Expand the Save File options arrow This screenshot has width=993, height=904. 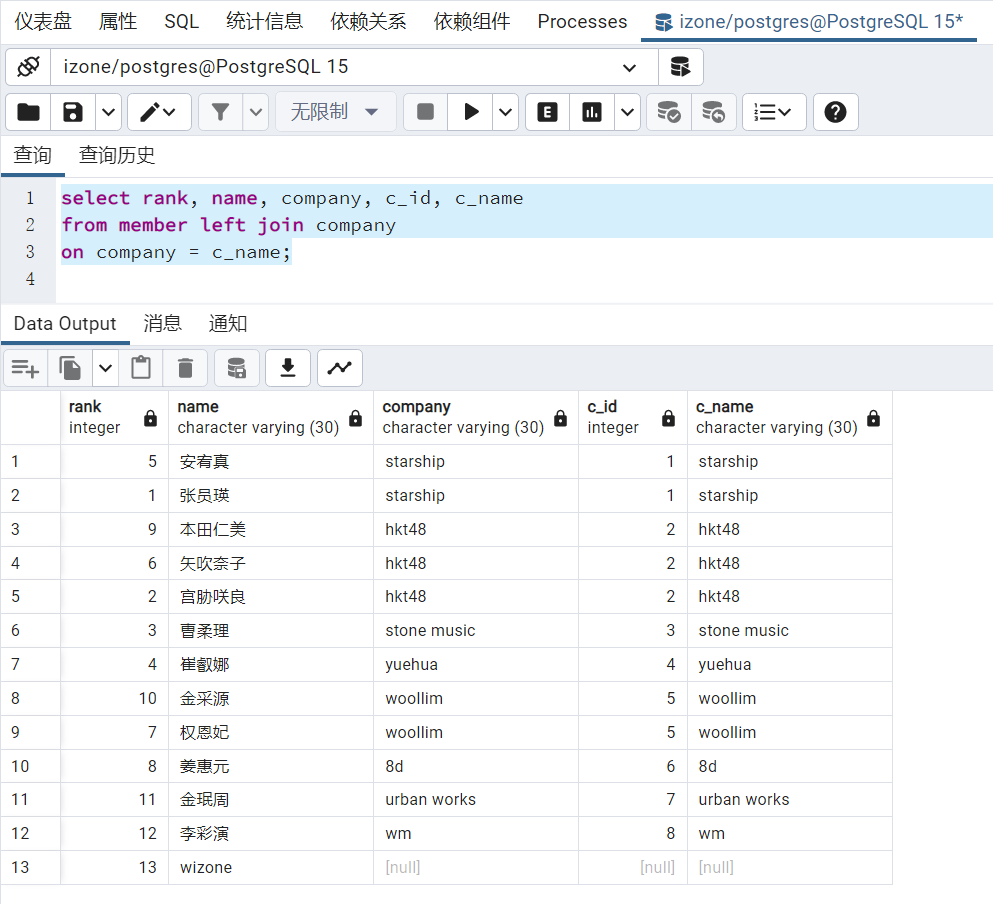tap(108, 112)
